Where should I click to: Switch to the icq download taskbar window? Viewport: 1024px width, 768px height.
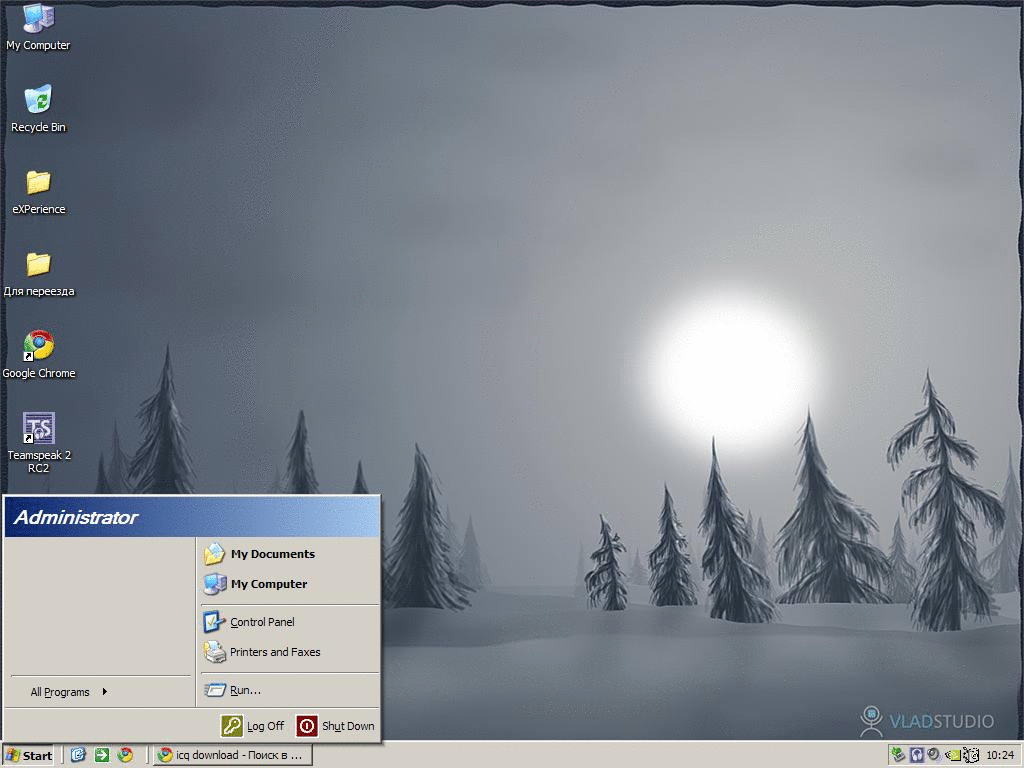(232, 755)
